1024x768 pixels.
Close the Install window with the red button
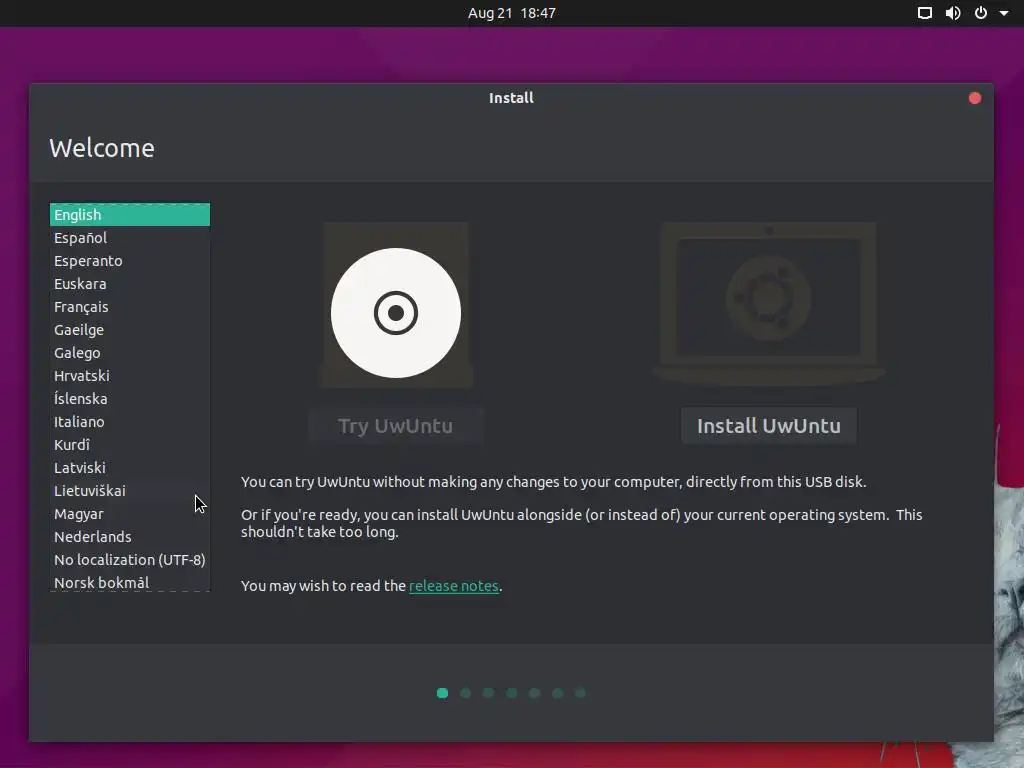pyautogui.click(x=974, y=98)
